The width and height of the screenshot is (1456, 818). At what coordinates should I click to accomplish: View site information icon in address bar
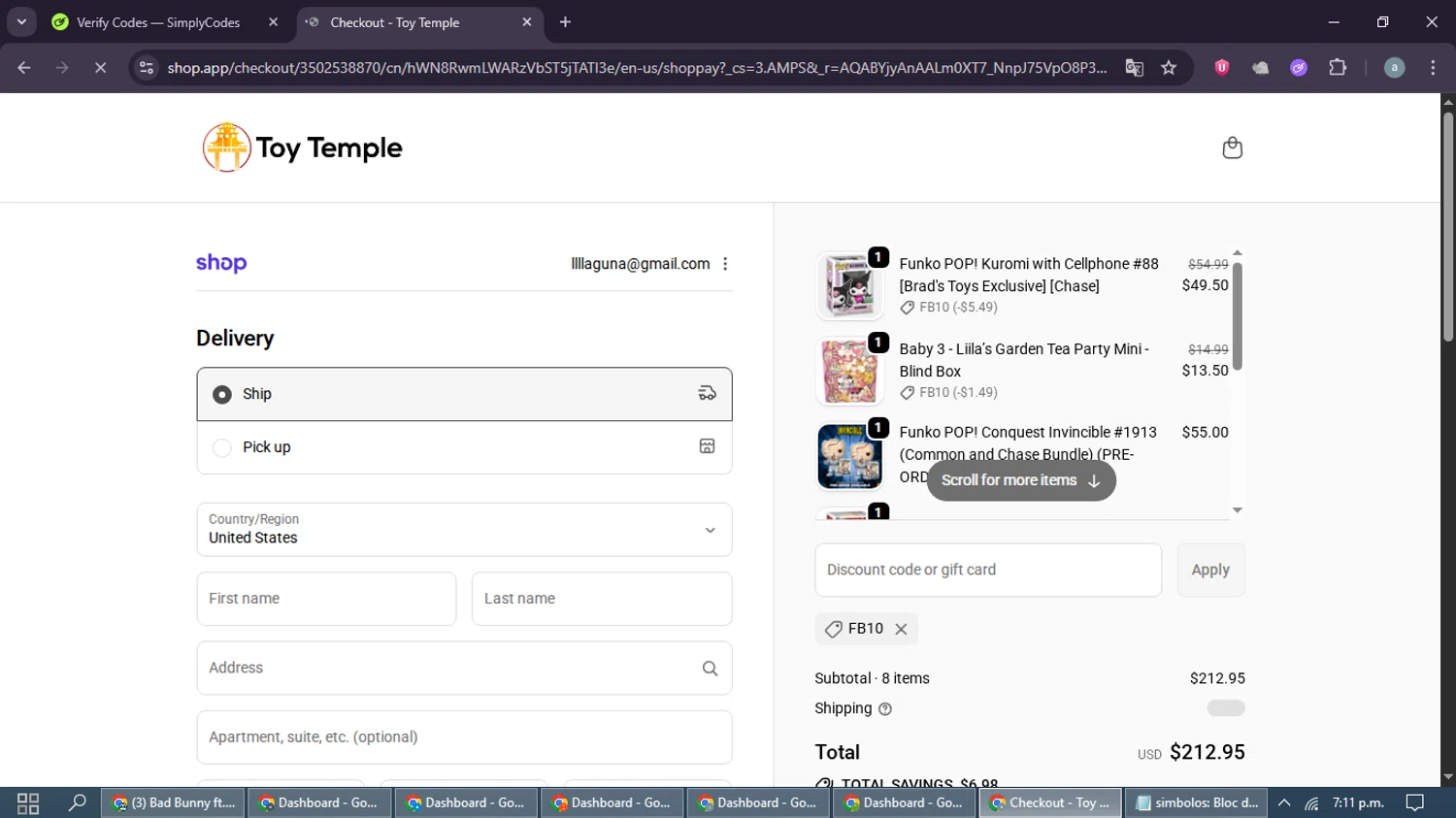point(147,67)
